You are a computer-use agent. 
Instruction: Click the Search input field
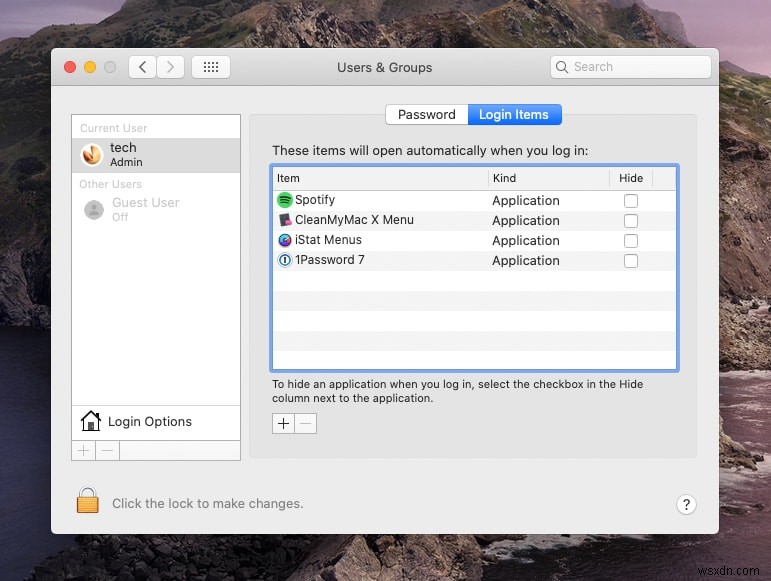631,67
